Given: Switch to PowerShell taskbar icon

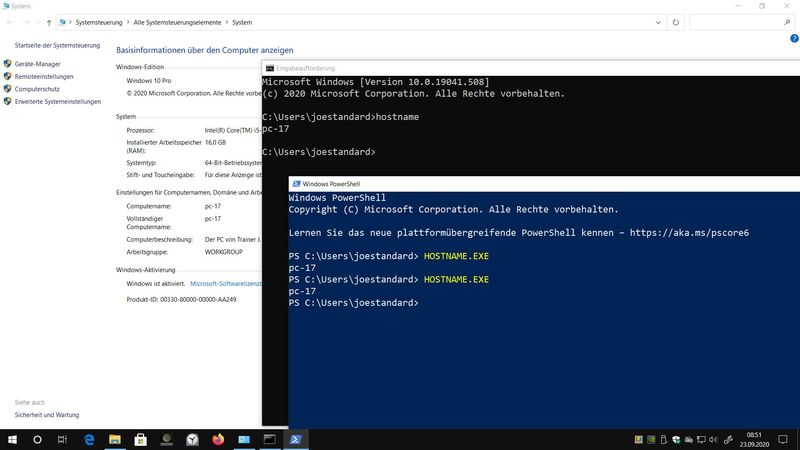Looking at the screenshot, I should tap(295, 439).
